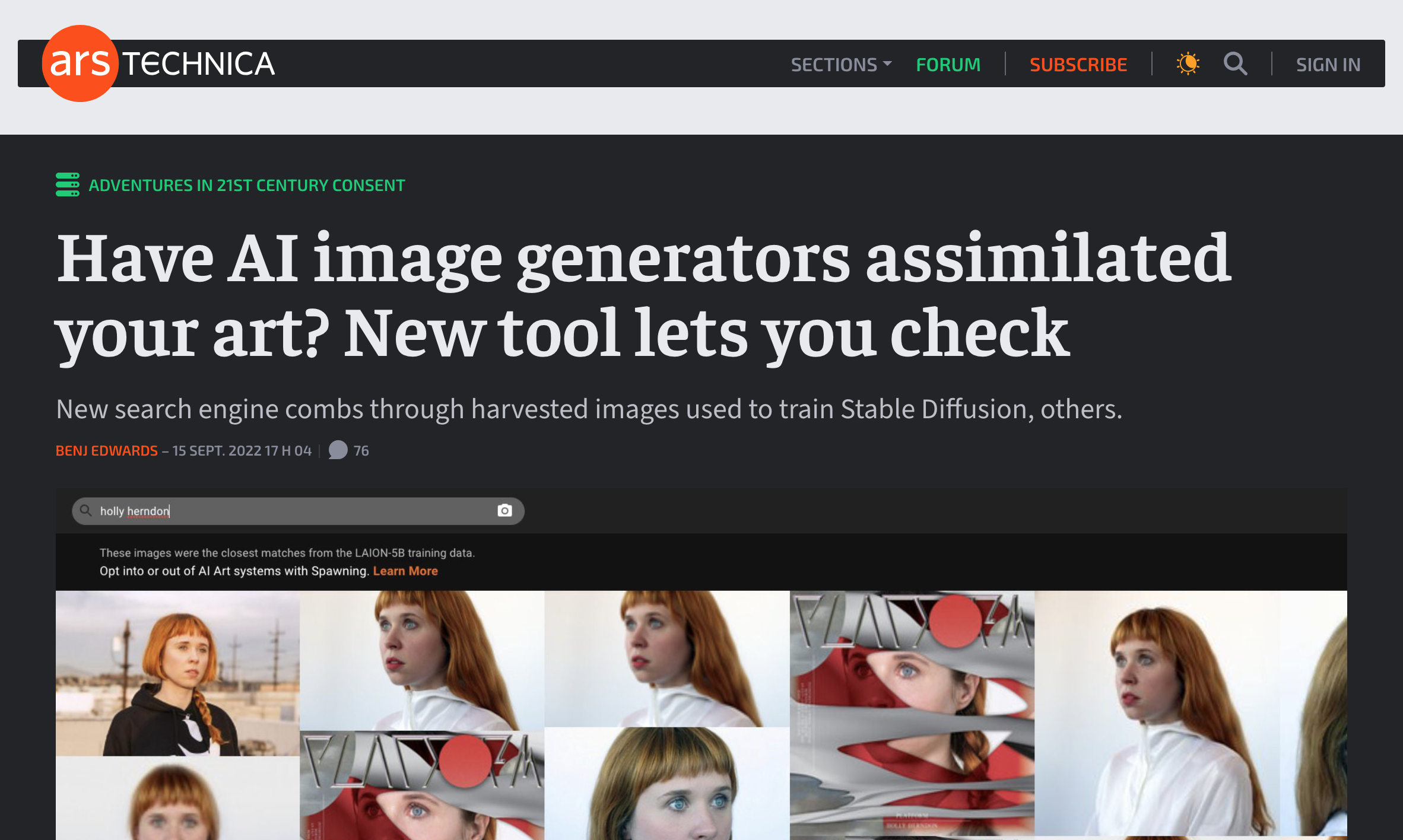Click the TECHNICA wordmark text
The image size is (1403, 840).
[199, 64]
